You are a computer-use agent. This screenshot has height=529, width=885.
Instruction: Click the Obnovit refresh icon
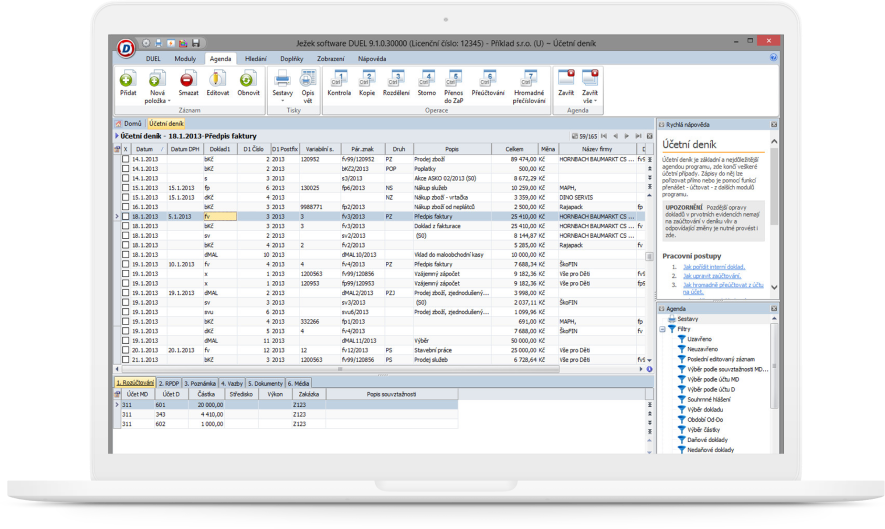[248, 80]
